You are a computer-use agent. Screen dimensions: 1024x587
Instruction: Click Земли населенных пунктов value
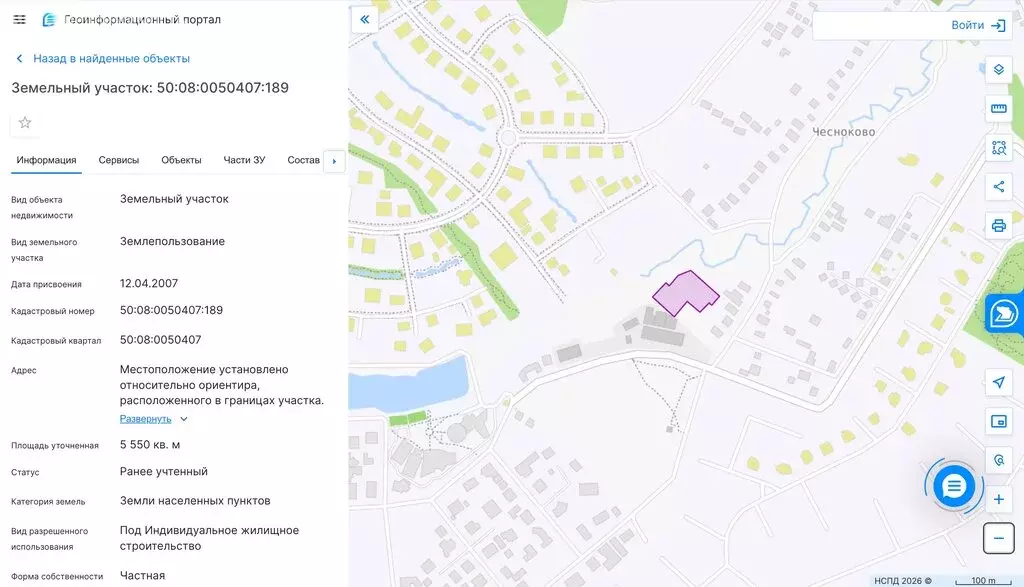[195, 501]
